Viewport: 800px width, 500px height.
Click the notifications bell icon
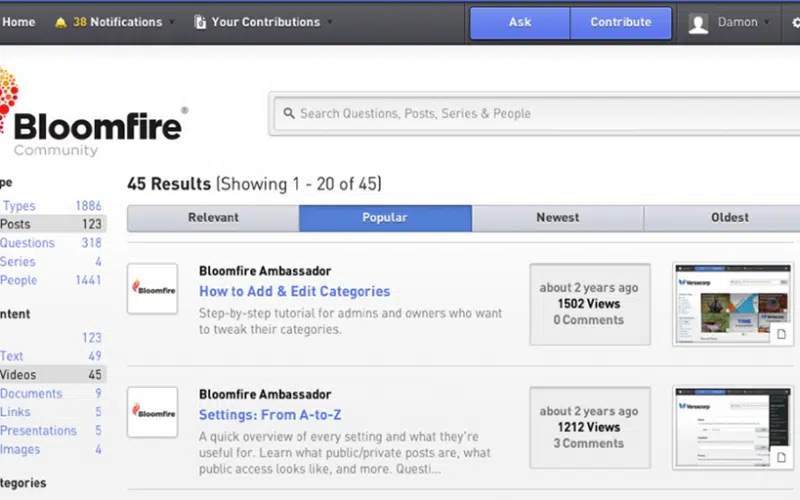coord(61,22)
